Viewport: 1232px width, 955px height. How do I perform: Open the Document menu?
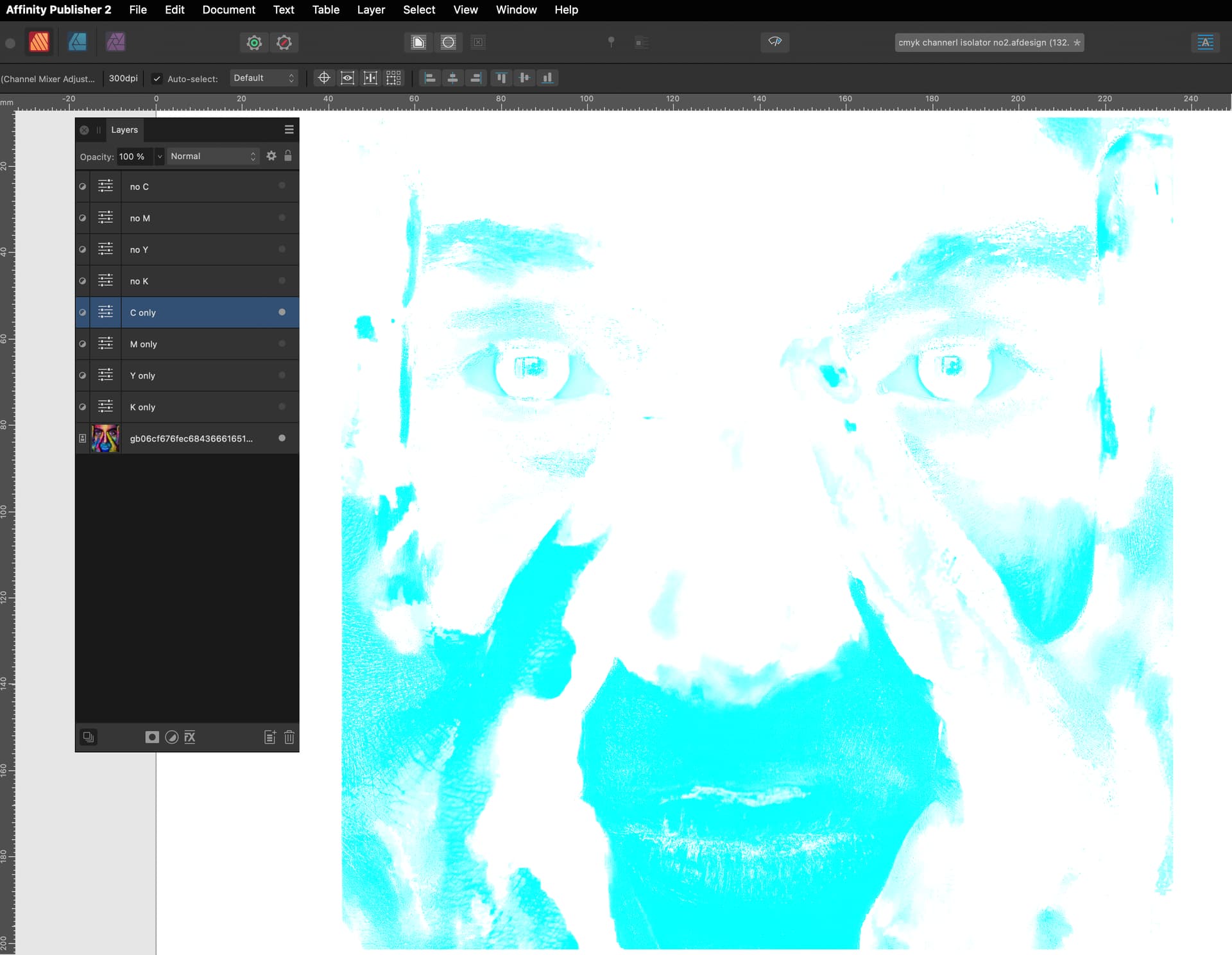click(x=228, y=10)
